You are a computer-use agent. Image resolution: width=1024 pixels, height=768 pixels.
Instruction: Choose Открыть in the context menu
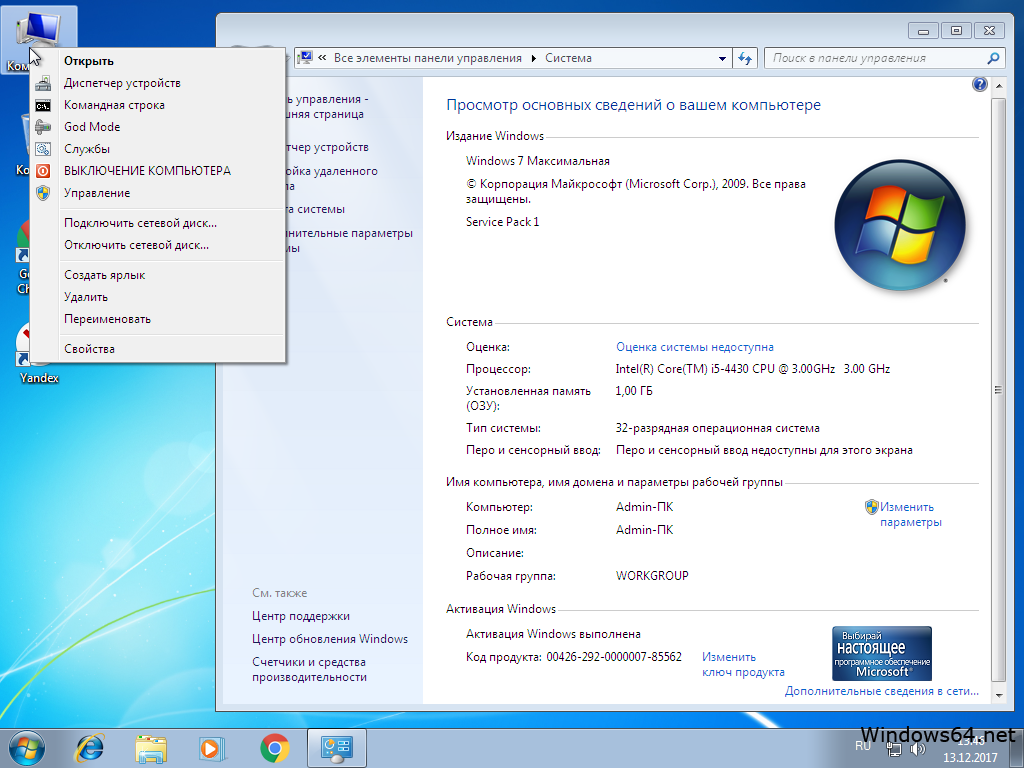point(157,61)
